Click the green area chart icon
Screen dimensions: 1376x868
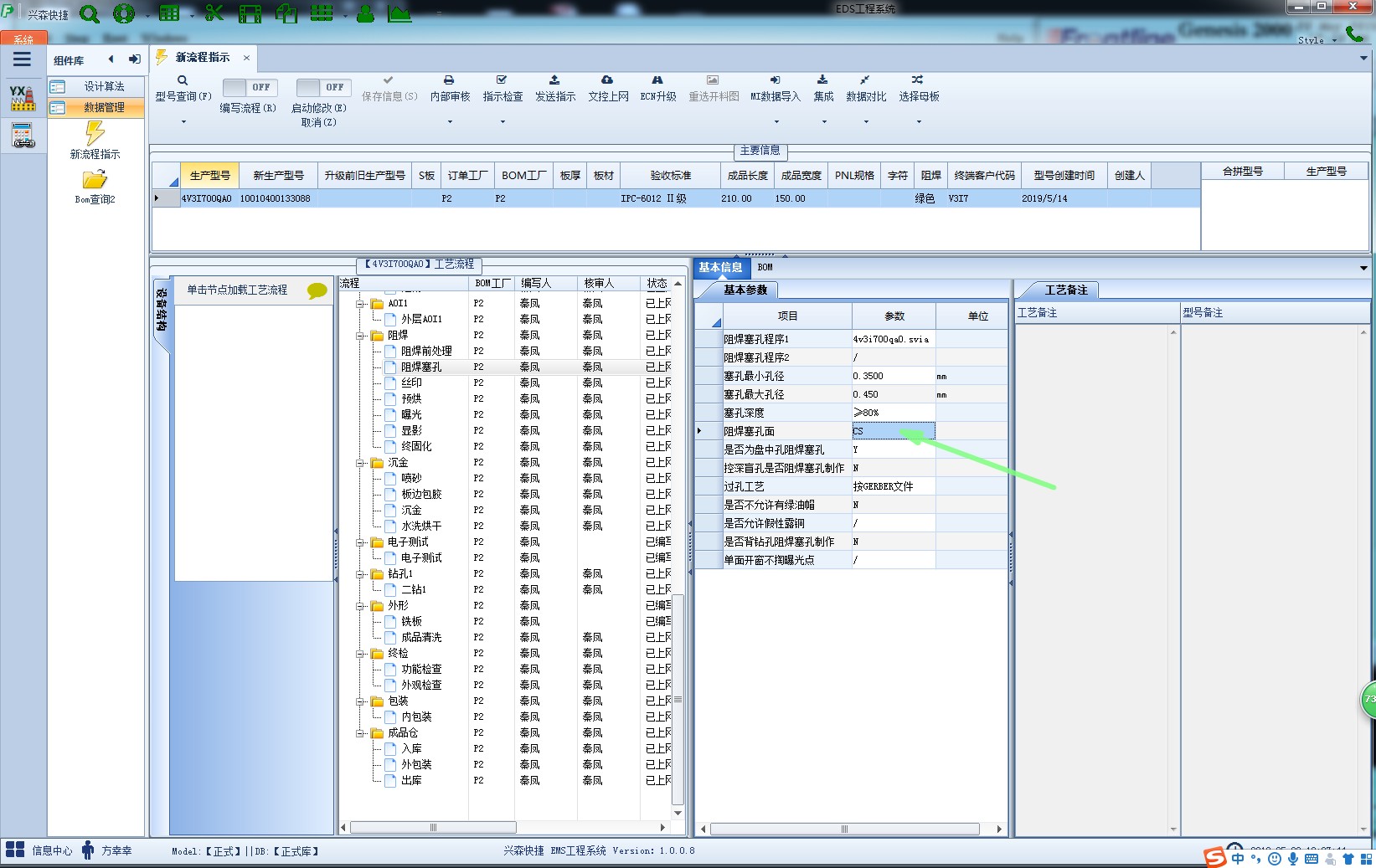coord(399,13)
